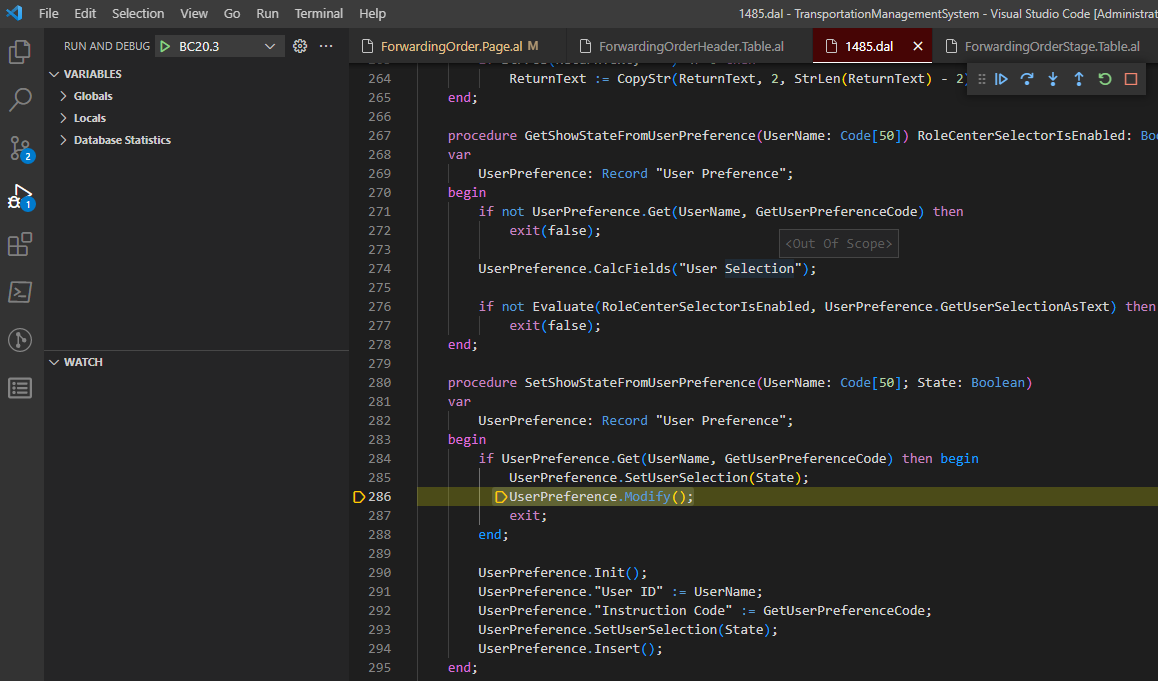This screenshot has height=681, width=1158.
Task: Click the breakpoint arrow on line 286
Action: [x=359, y=497]
